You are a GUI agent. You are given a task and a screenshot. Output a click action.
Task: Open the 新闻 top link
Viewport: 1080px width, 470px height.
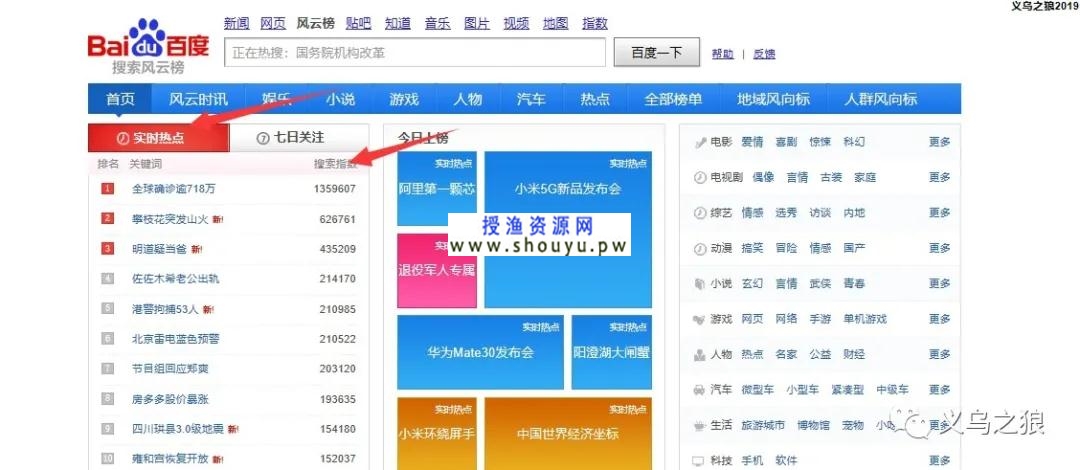tap(236, 23)
